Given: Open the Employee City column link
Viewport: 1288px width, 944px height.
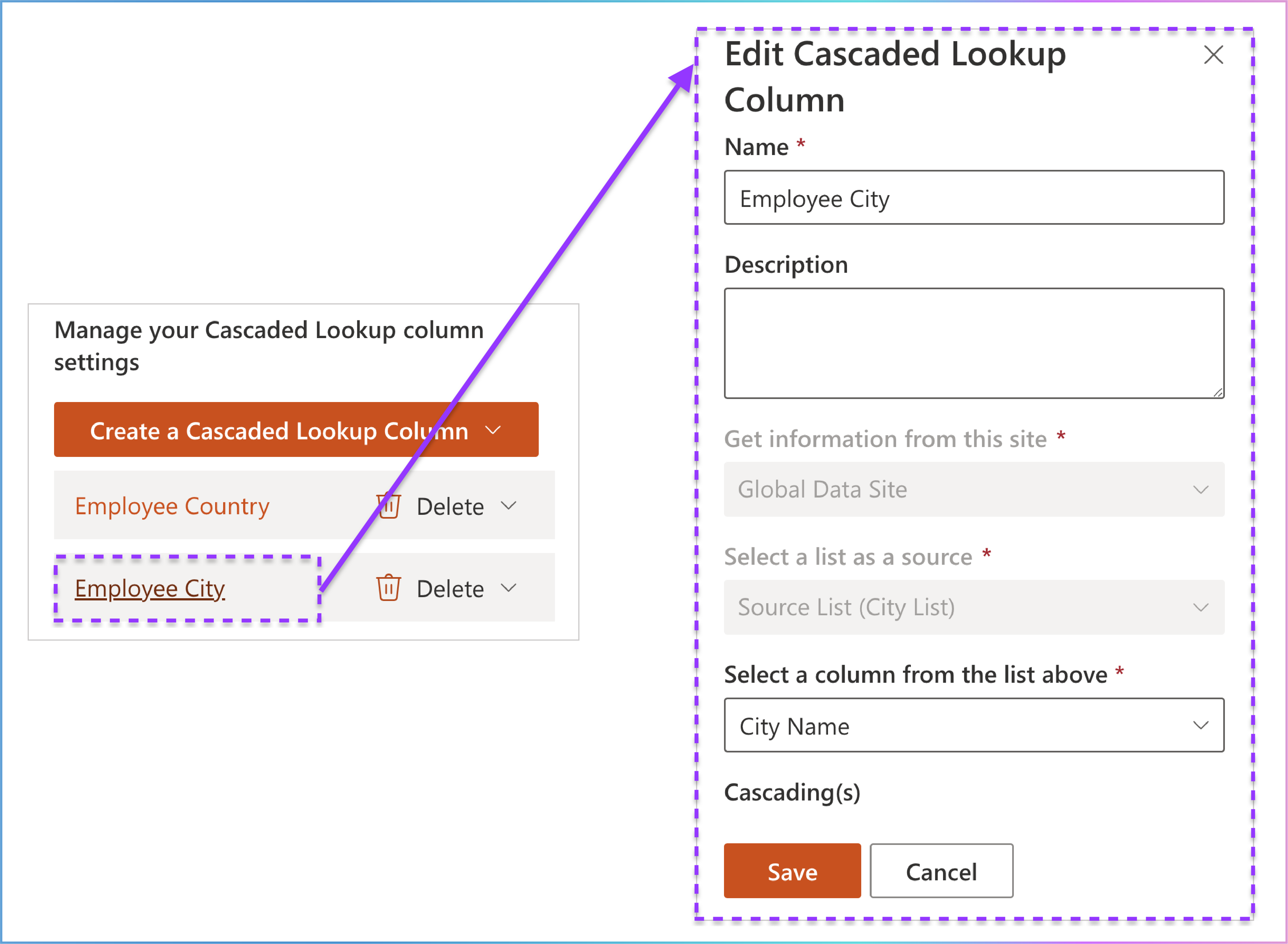Looking at the screenshot, I should [150, 589].
